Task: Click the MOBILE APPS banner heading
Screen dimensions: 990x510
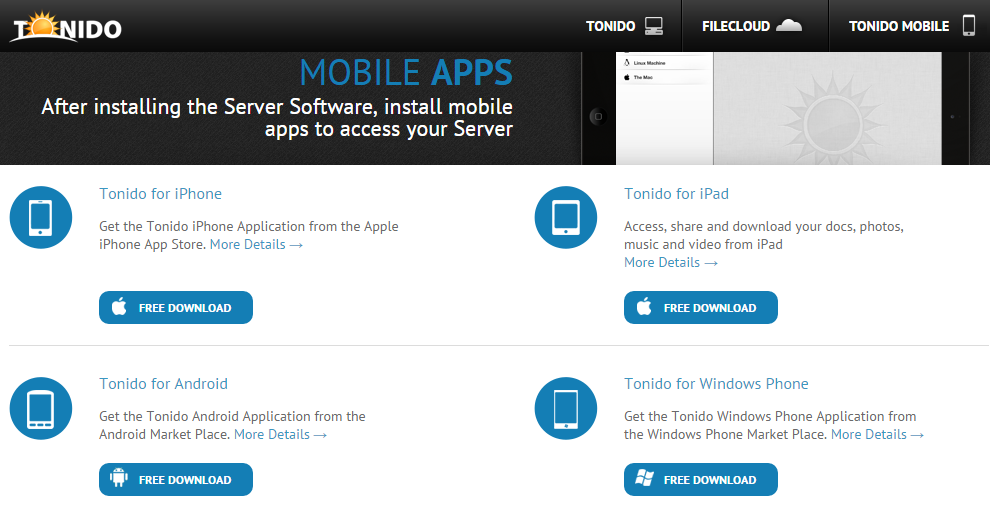Action: 405,73
